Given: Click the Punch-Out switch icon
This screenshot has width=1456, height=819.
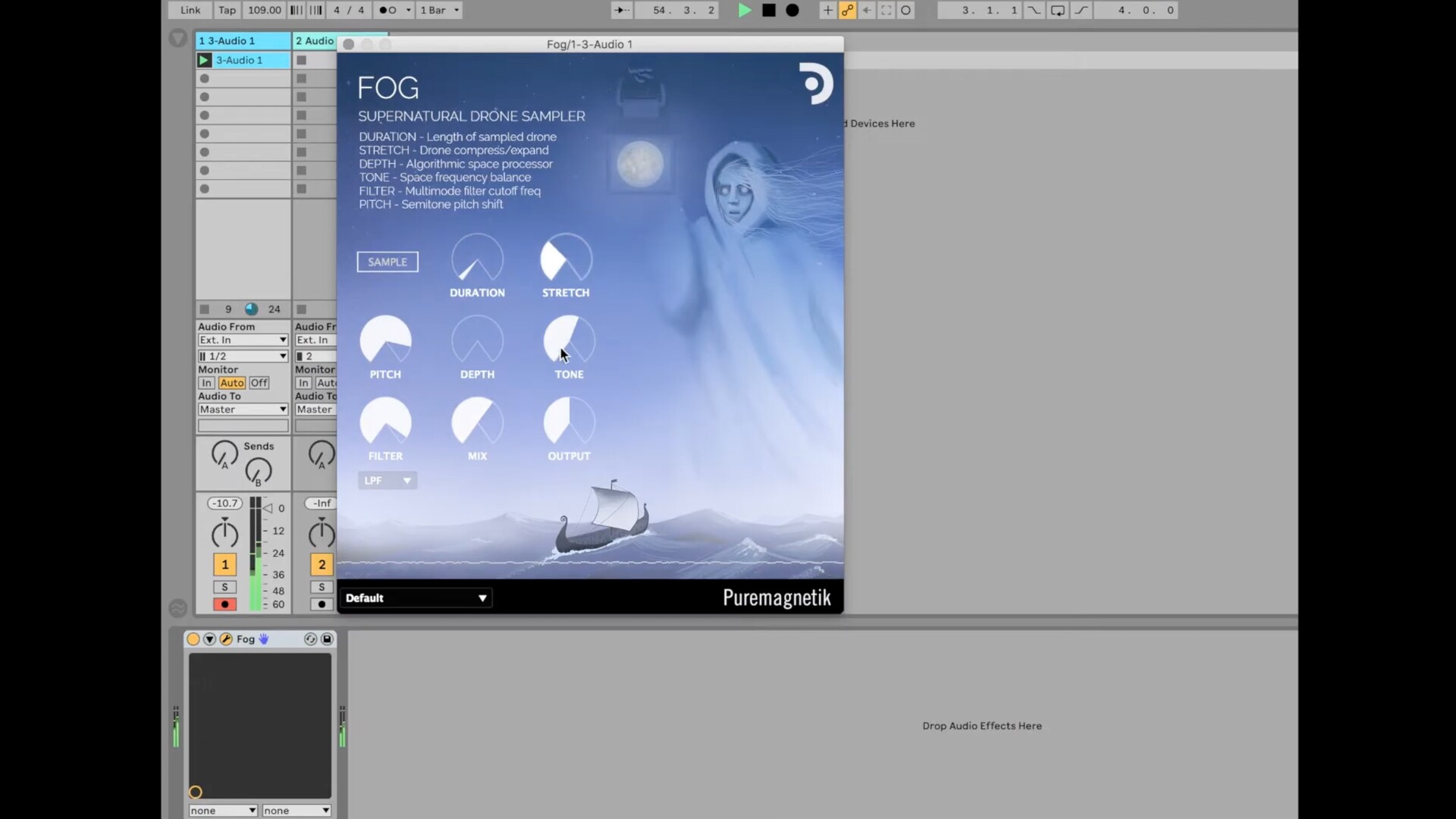Looking at the screenshot, I should click(x=1081, y=10).
